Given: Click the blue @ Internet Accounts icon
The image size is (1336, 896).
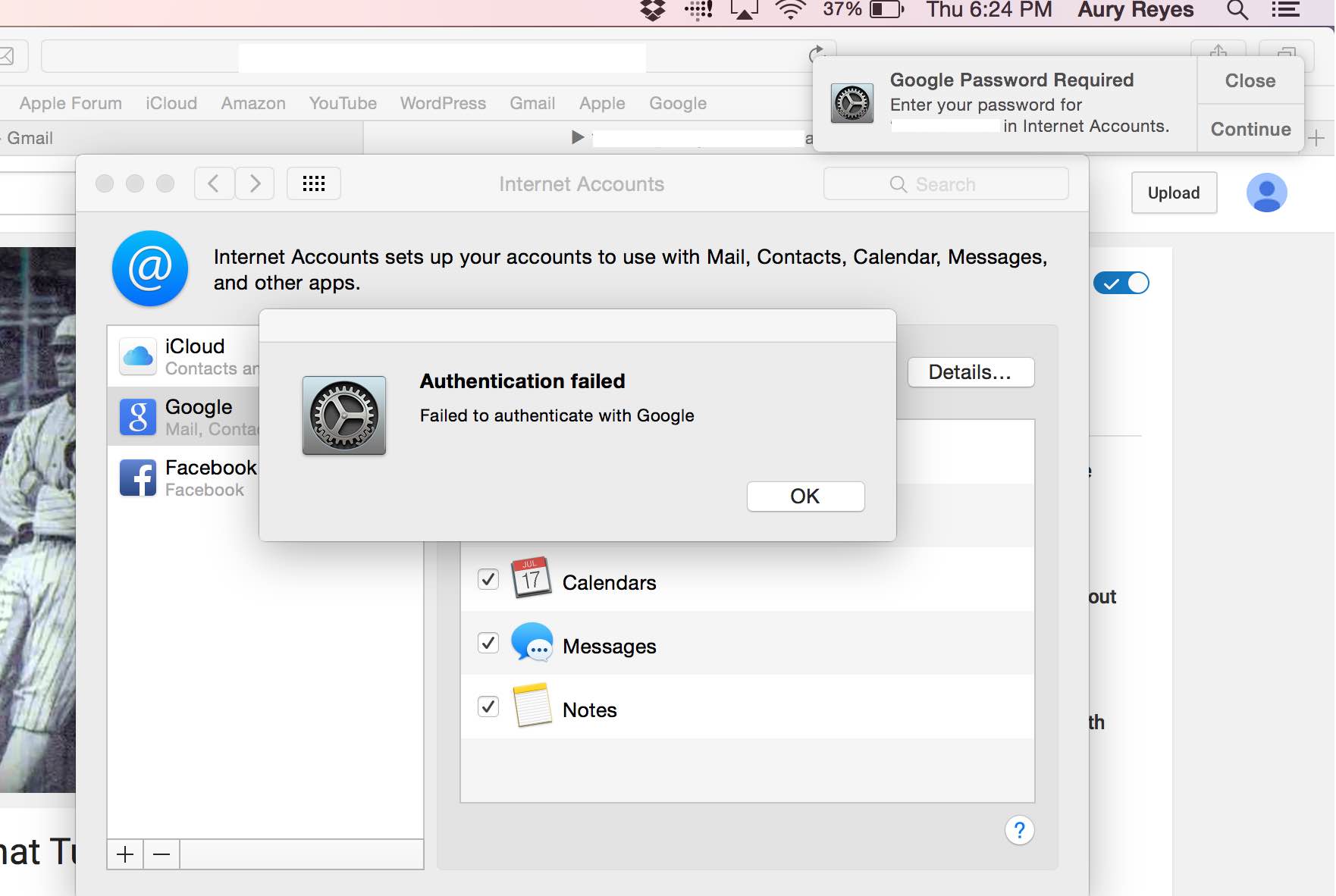Looking at the screenshot, I should click(x=150, y=268).
